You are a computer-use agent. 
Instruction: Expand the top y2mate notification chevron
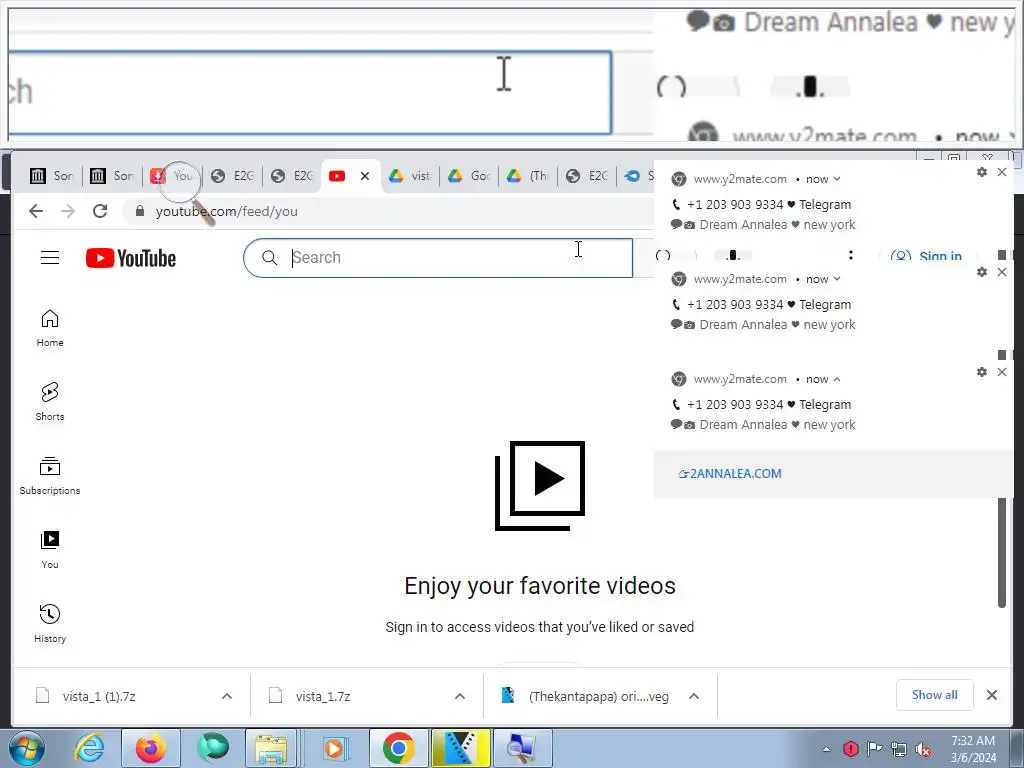click(837, 179)
